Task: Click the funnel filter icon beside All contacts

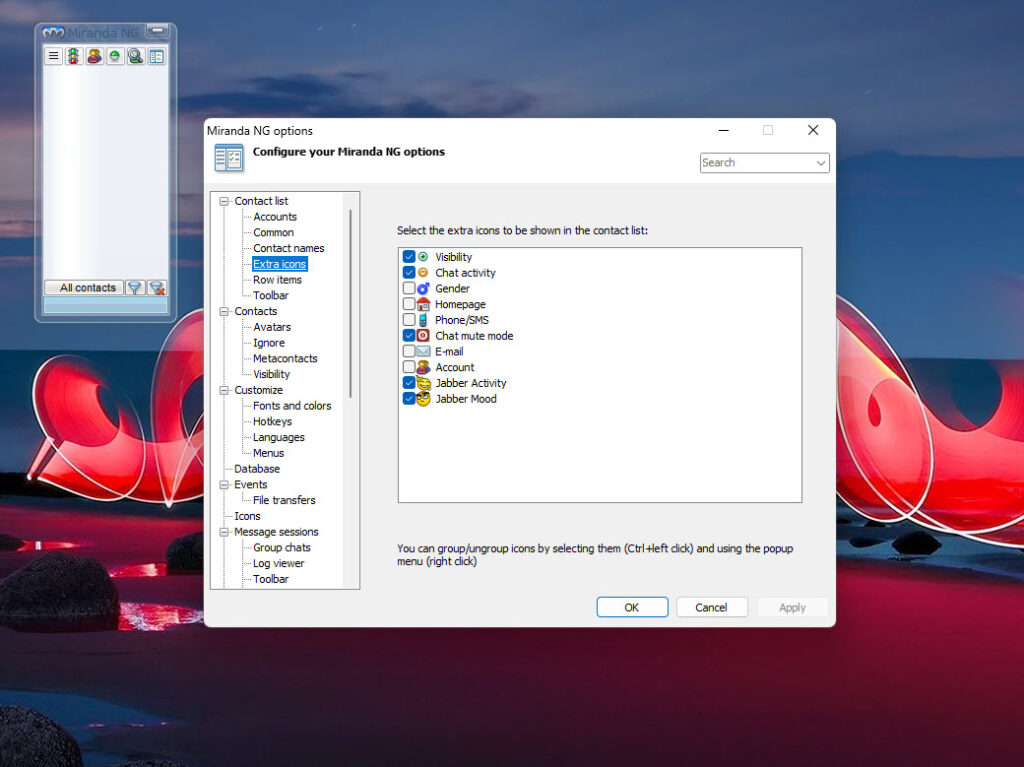Action: (135, 287)
